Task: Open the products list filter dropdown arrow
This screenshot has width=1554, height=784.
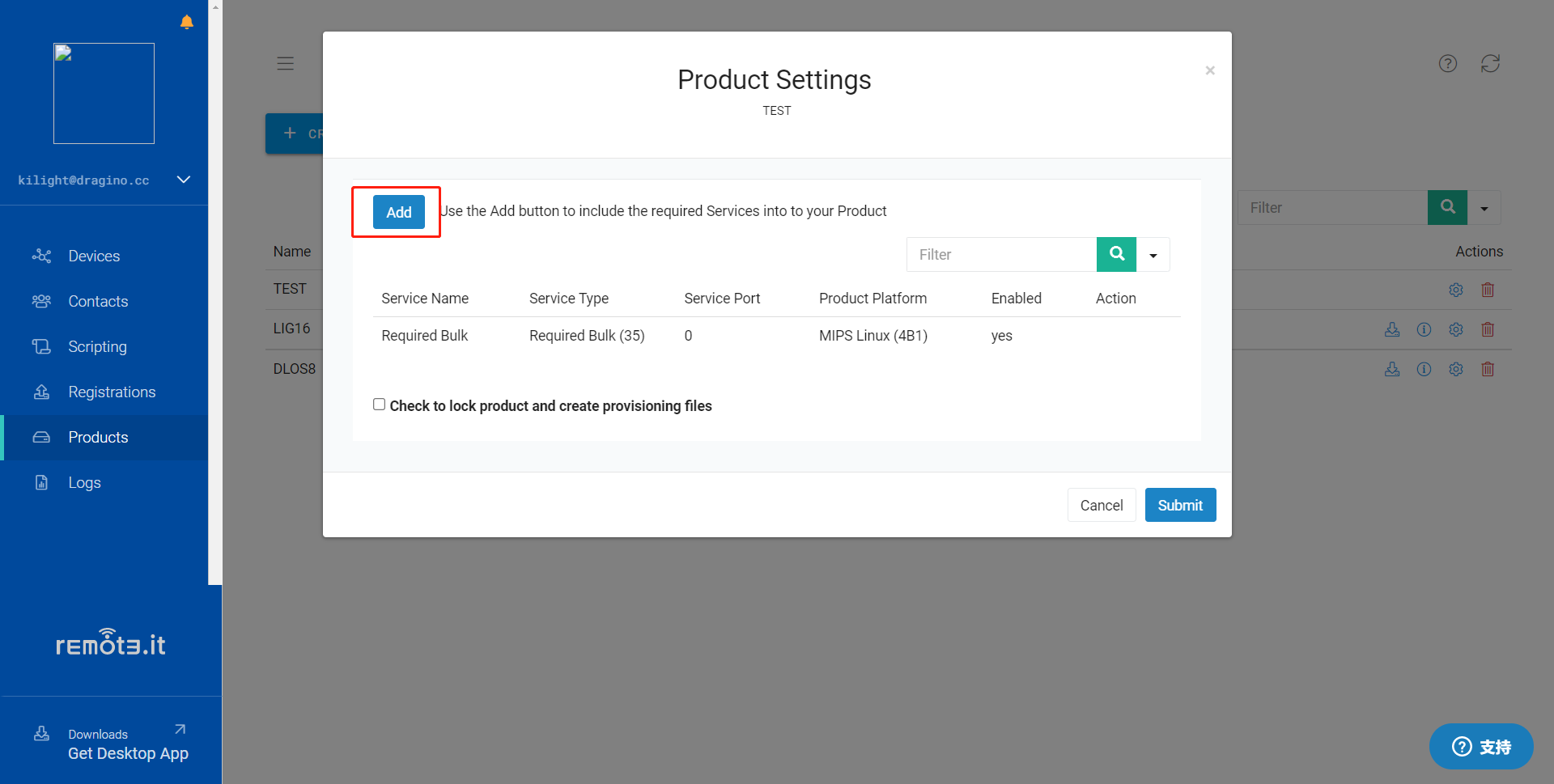Action: 1484,208
